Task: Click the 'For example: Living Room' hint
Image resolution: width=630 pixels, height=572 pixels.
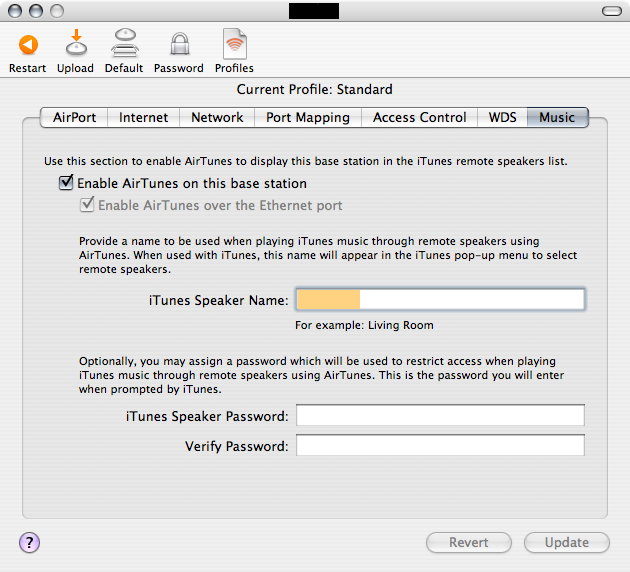Action: pos(364,325)
